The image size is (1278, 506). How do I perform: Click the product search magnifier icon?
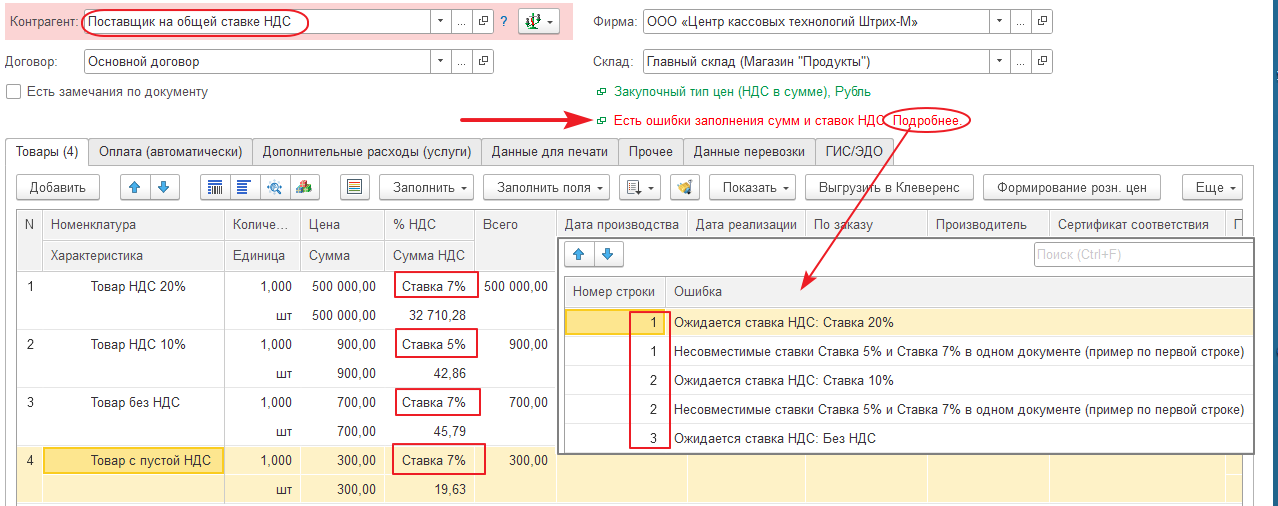pos(274,187)
